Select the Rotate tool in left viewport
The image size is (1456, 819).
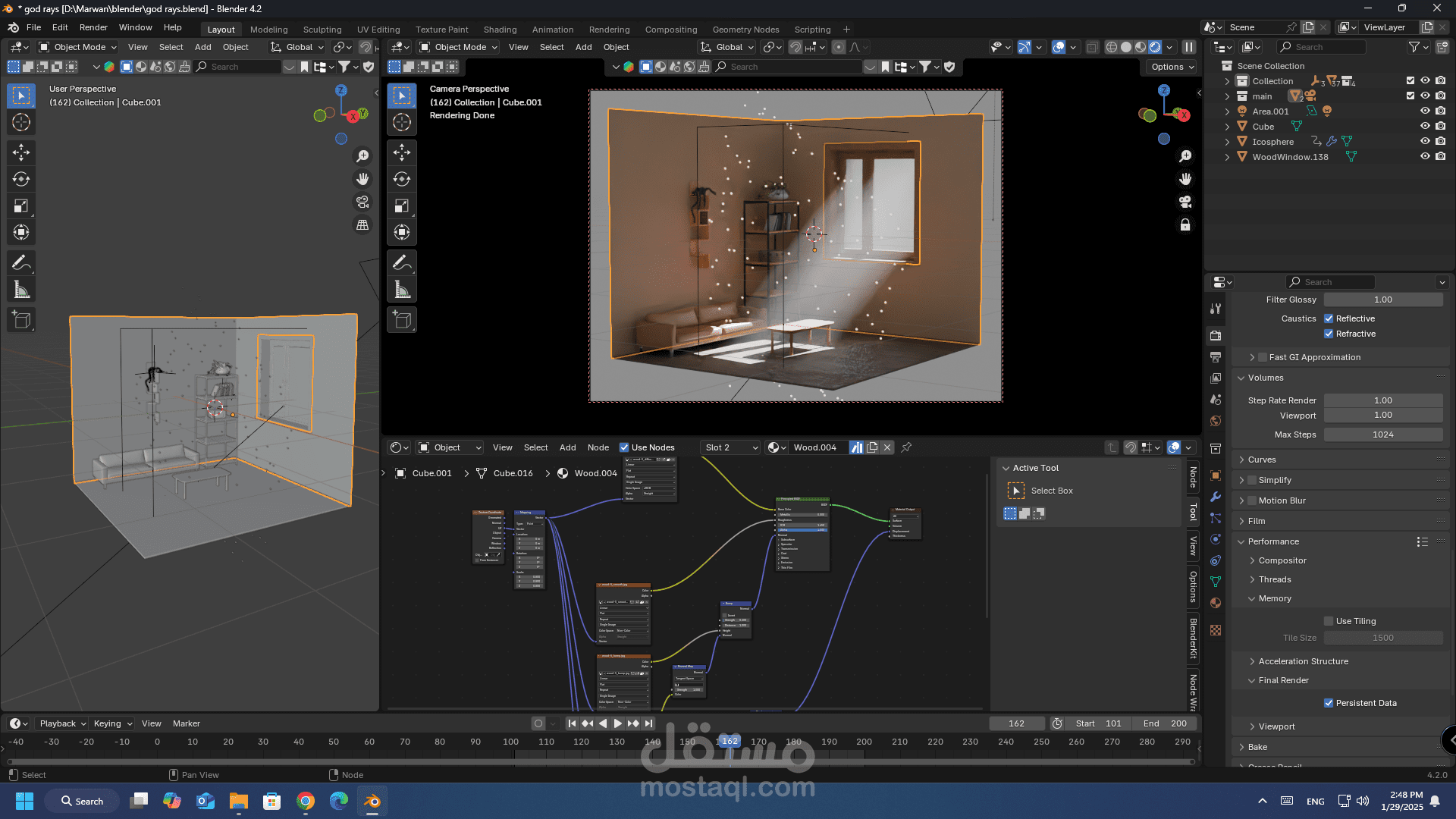tap(21, 179)
